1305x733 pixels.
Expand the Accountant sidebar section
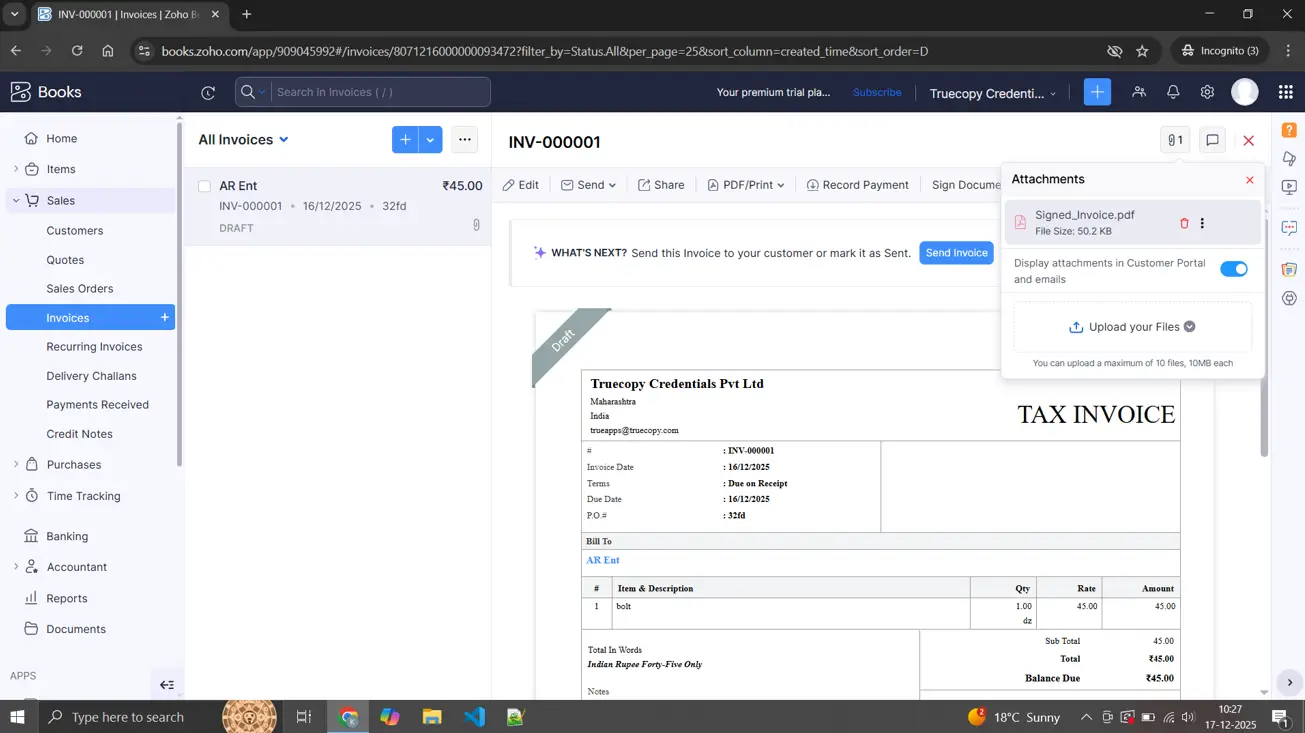click(16, 567)
